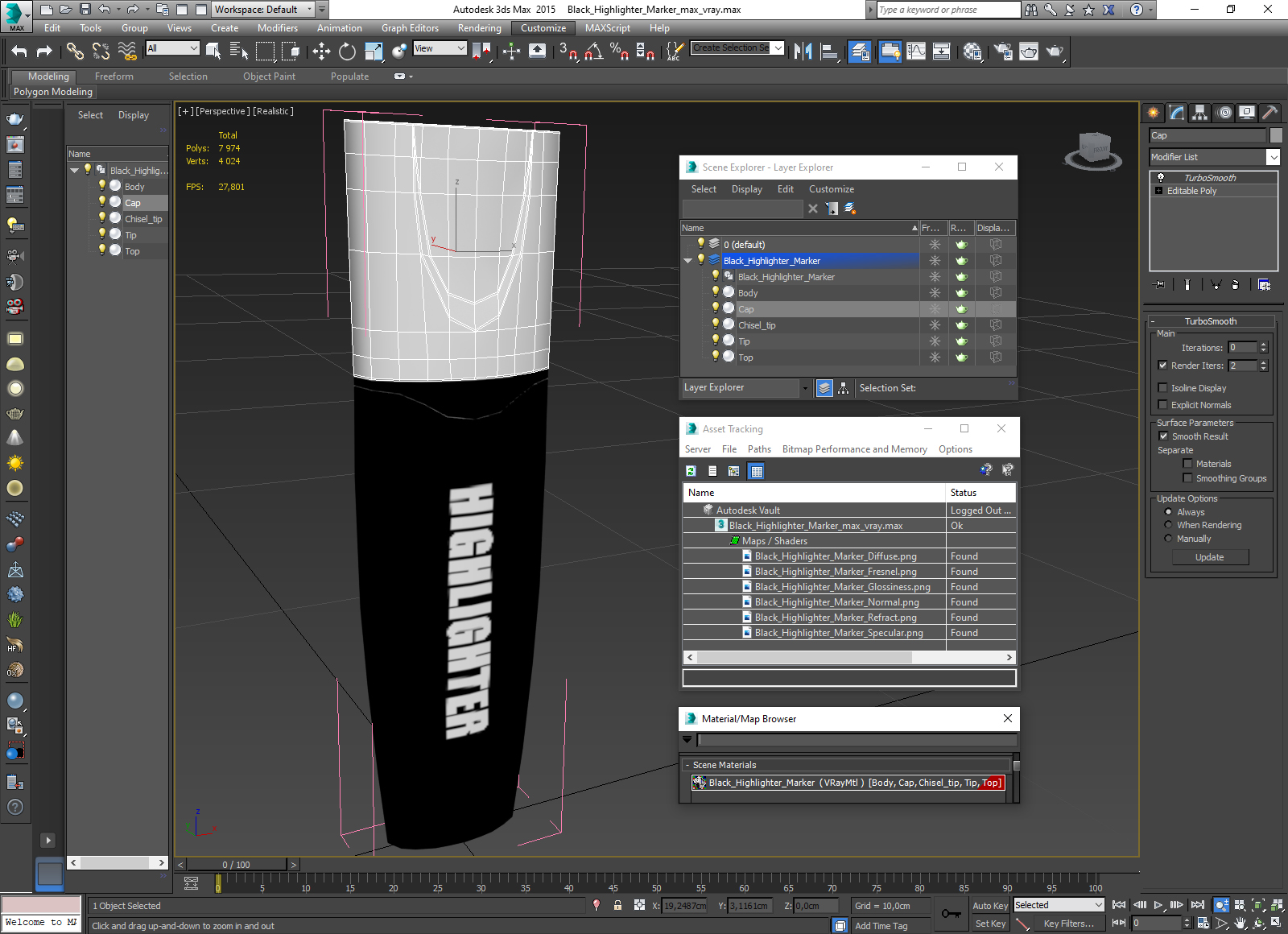Image resolution: width=1288 pixels, height=934 pixels.
Task: Click Configure Modifier Sets icon
Action: 1264,285
